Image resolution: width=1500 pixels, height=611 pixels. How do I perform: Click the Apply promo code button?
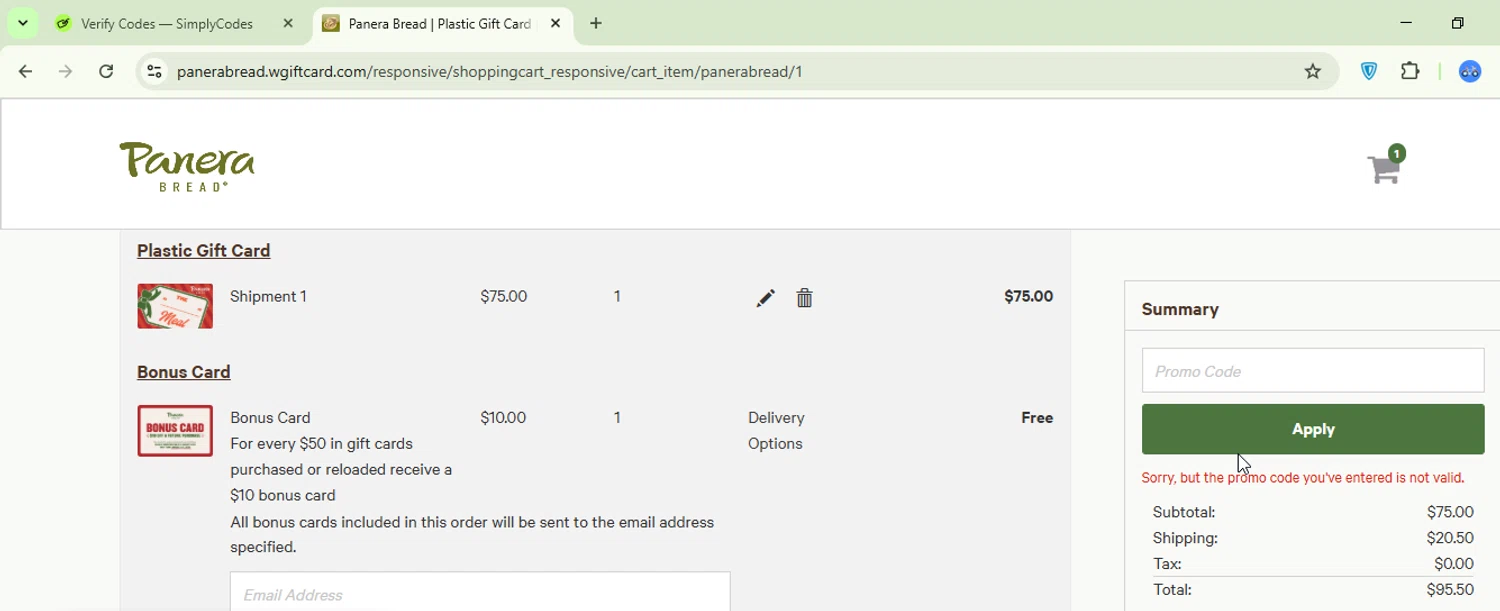pyautogui.click(x=1313, y=429)
